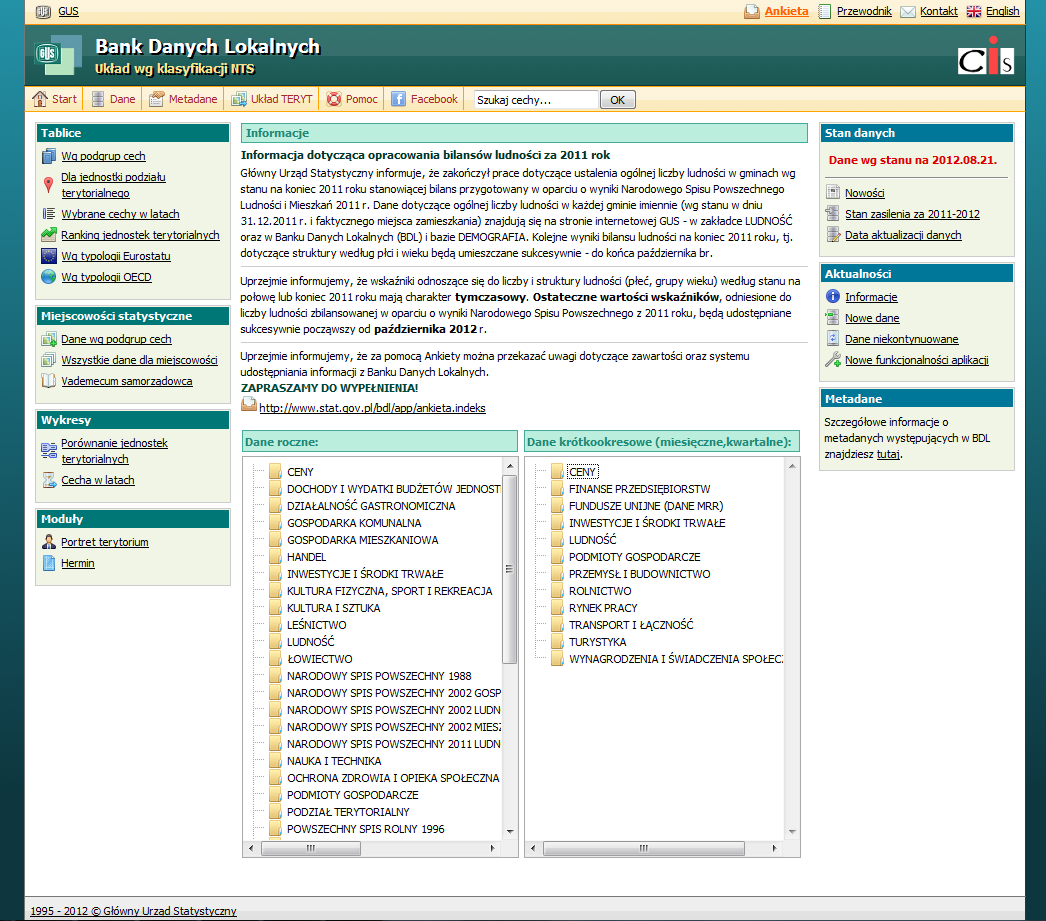
Task: Click the icon beside Wg podgrup cech
Action: 49,156
